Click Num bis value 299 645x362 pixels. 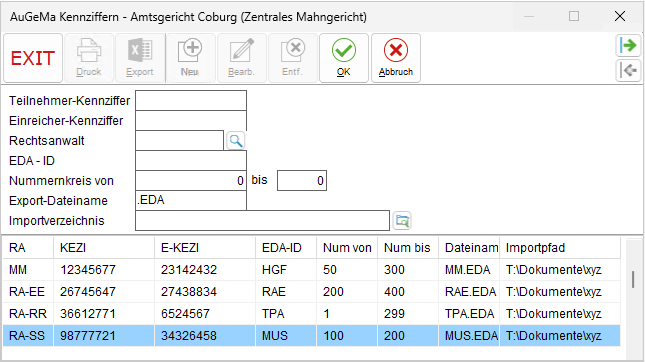tap(394, 314)
